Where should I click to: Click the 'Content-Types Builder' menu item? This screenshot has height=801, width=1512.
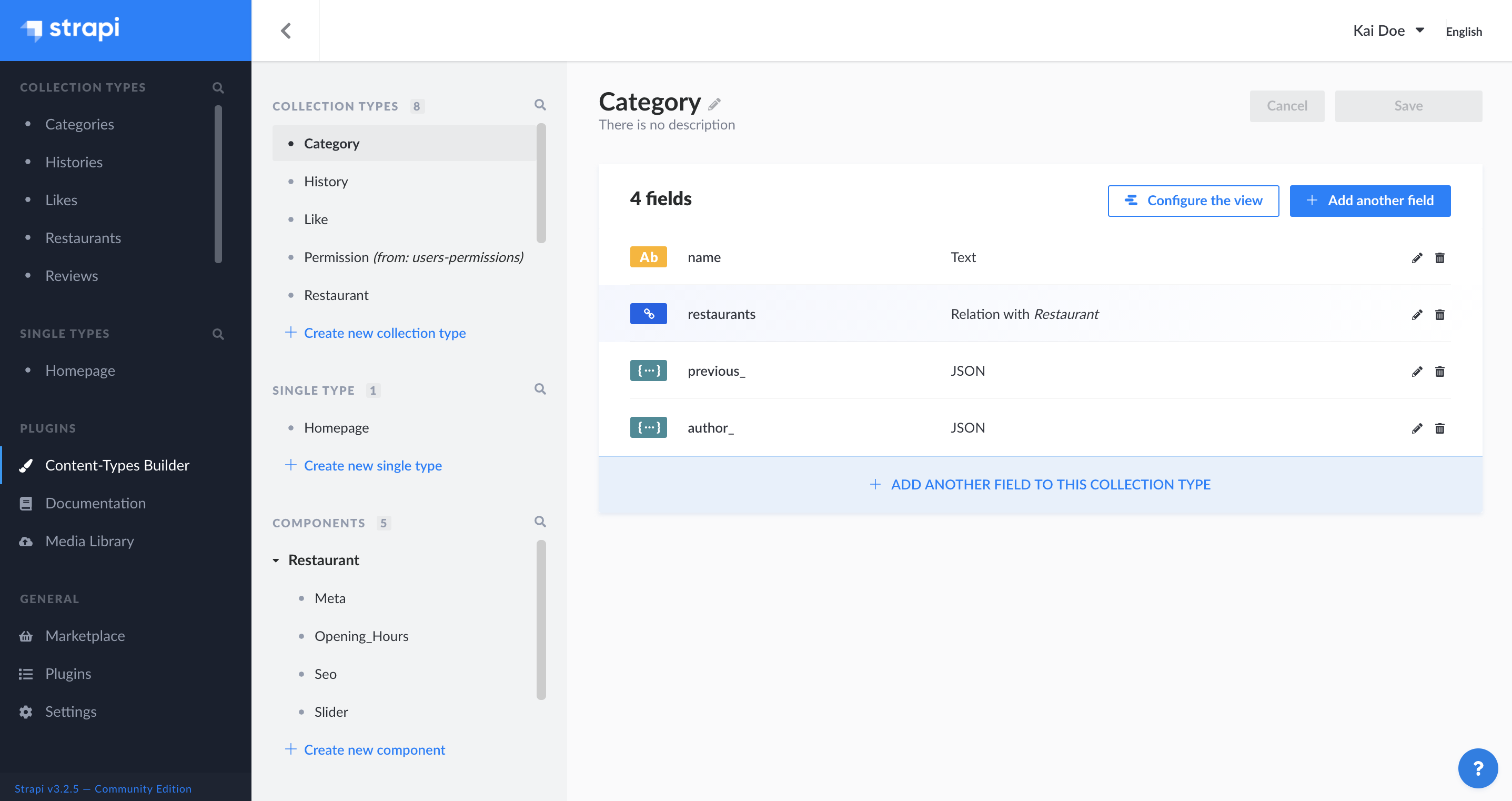coord(117,465)
